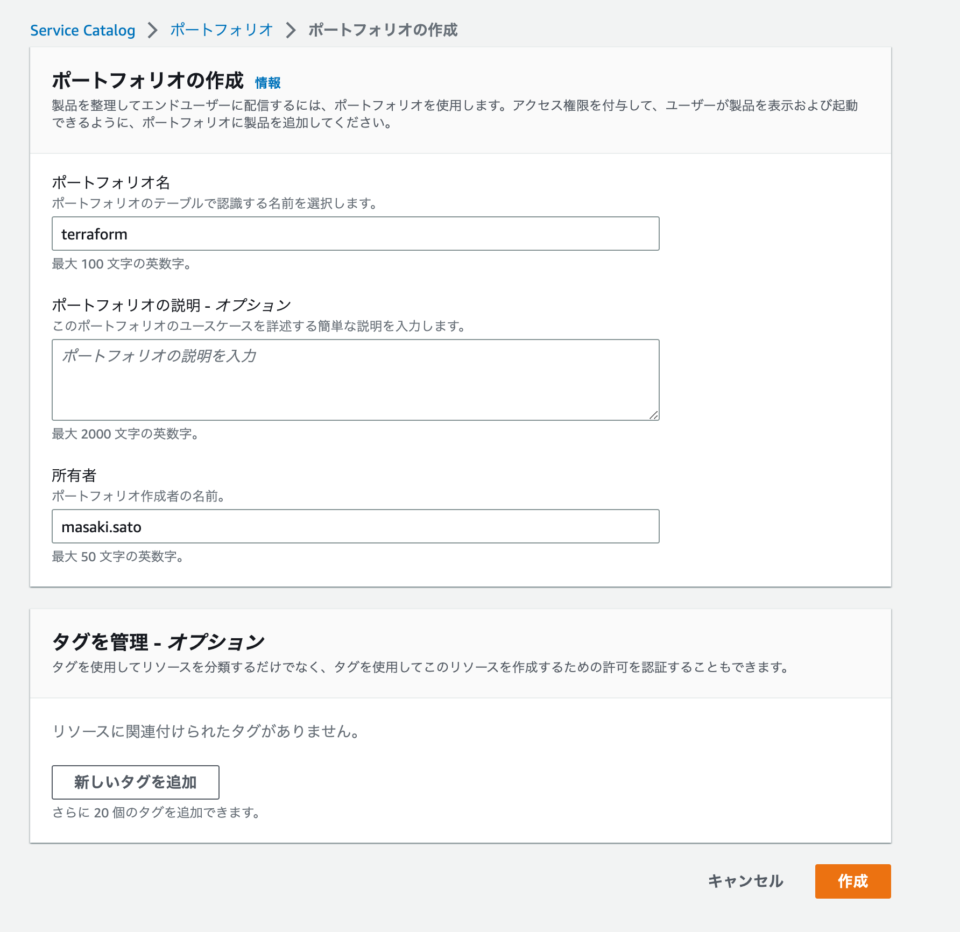Click the ポートフォリオの説明 - オプション label
Viewport: 960px width, 932px height.
click(171, 305)
